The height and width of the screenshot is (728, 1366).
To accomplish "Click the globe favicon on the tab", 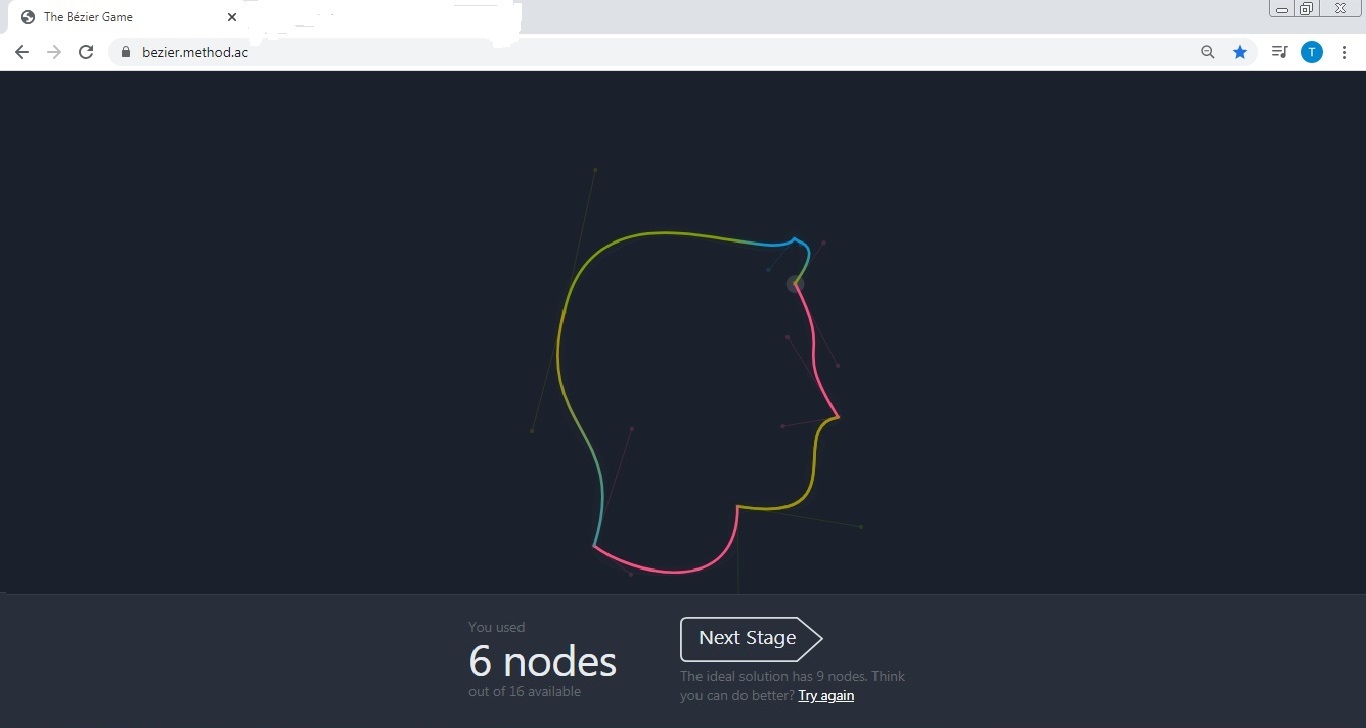I will (x=27, y=17).
